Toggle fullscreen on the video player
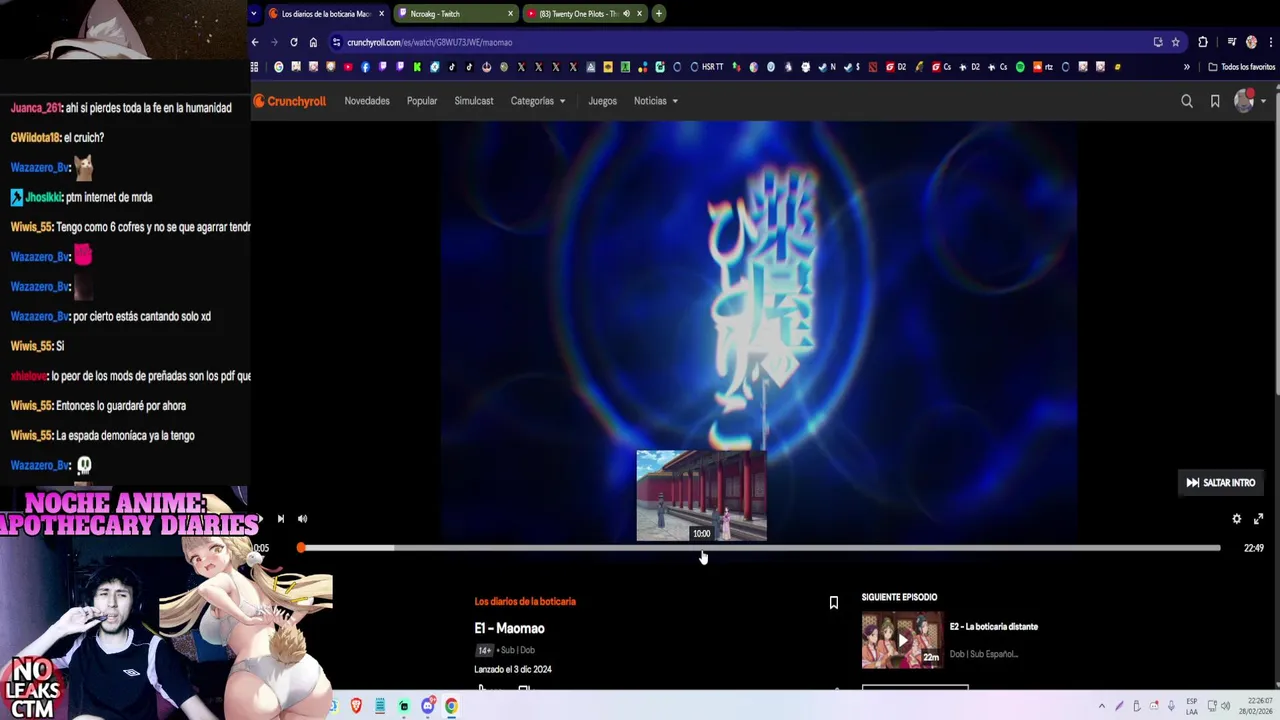Screen dimensions: 1280x720 click(x=1259, y=519)
